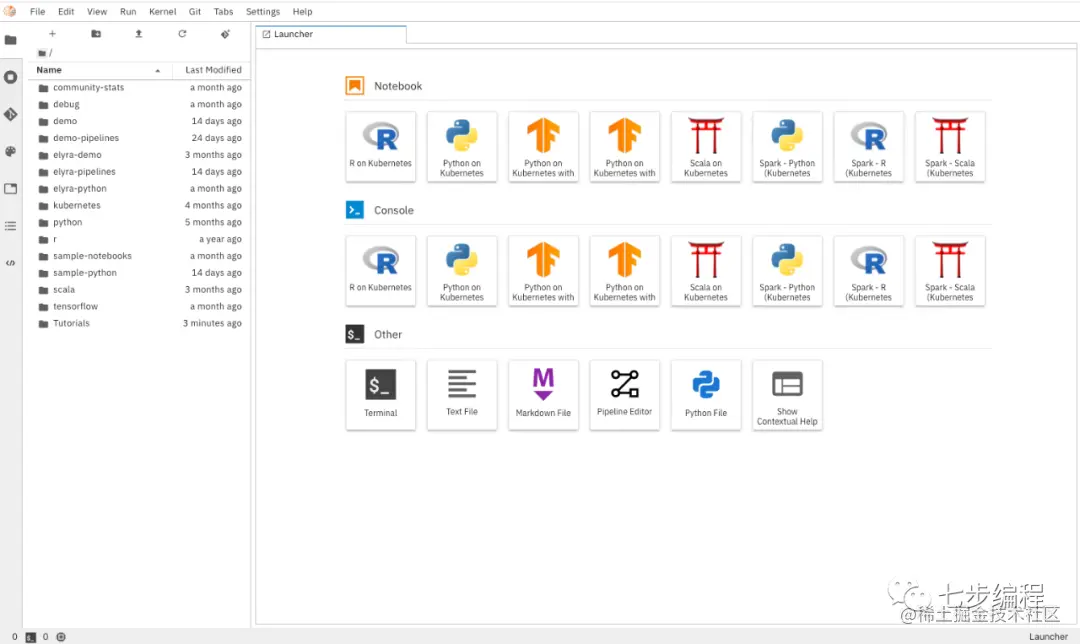
Task: Click the Upload Files toolbar icon
Action: [138, 34]
